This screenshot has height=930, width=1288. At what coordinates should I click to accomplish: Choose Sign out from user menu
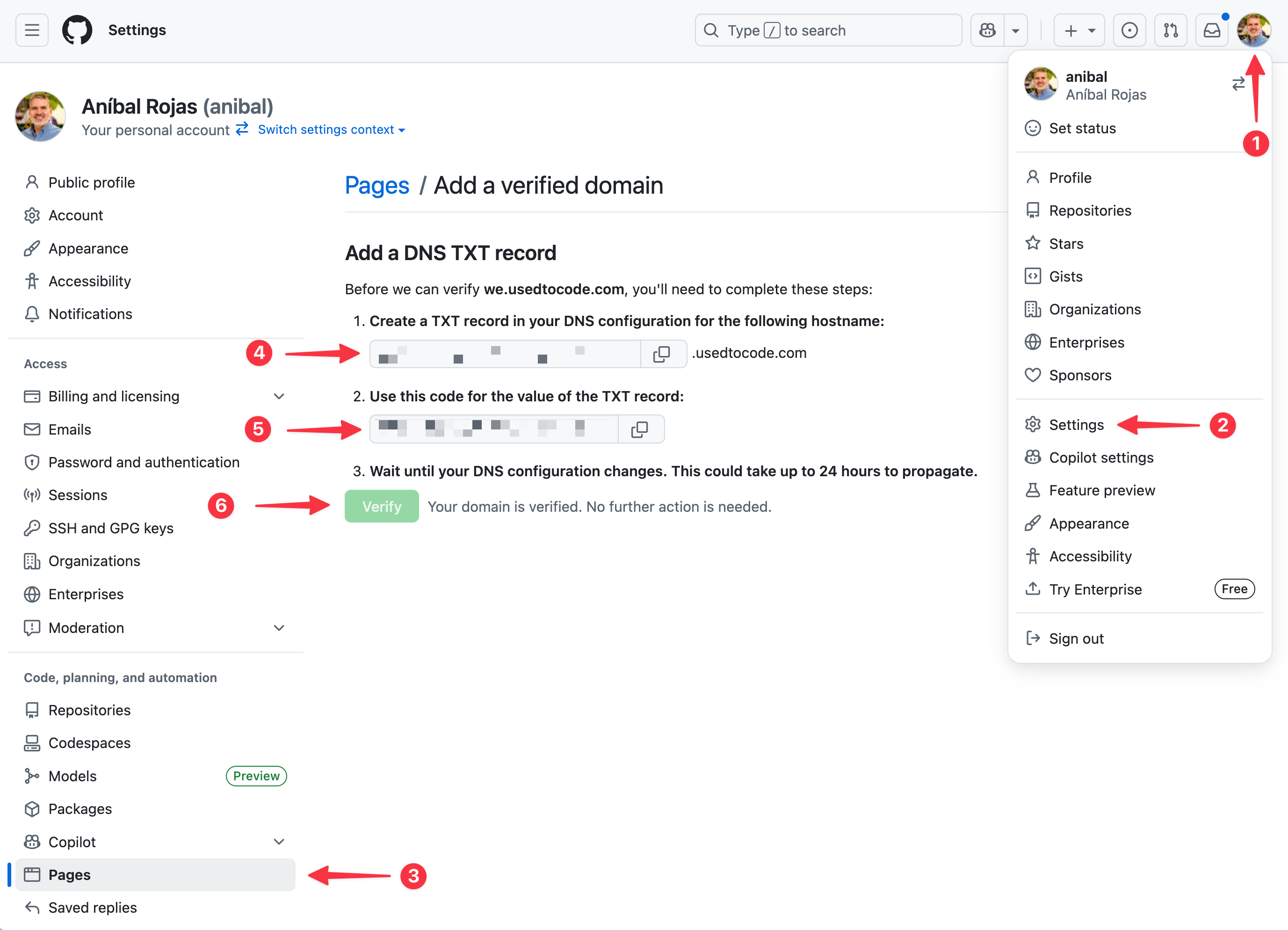(1076, 639)
